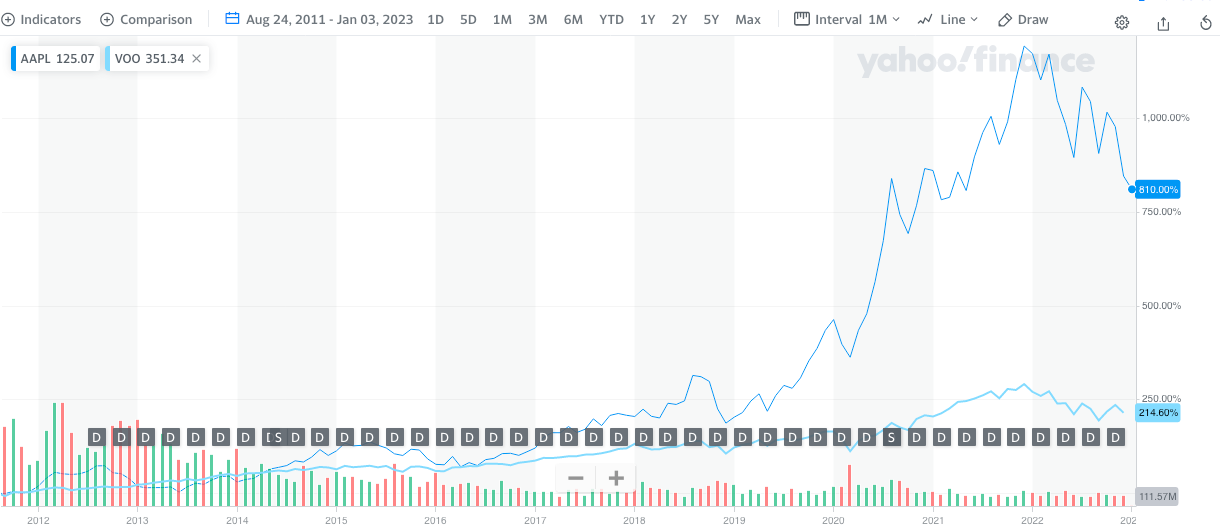Open the Aug 24, 2011 - Jan 03, 2023 date range
Image resolution: width=1220 pixels, height=530 pixels.
(x=330, y=19)
